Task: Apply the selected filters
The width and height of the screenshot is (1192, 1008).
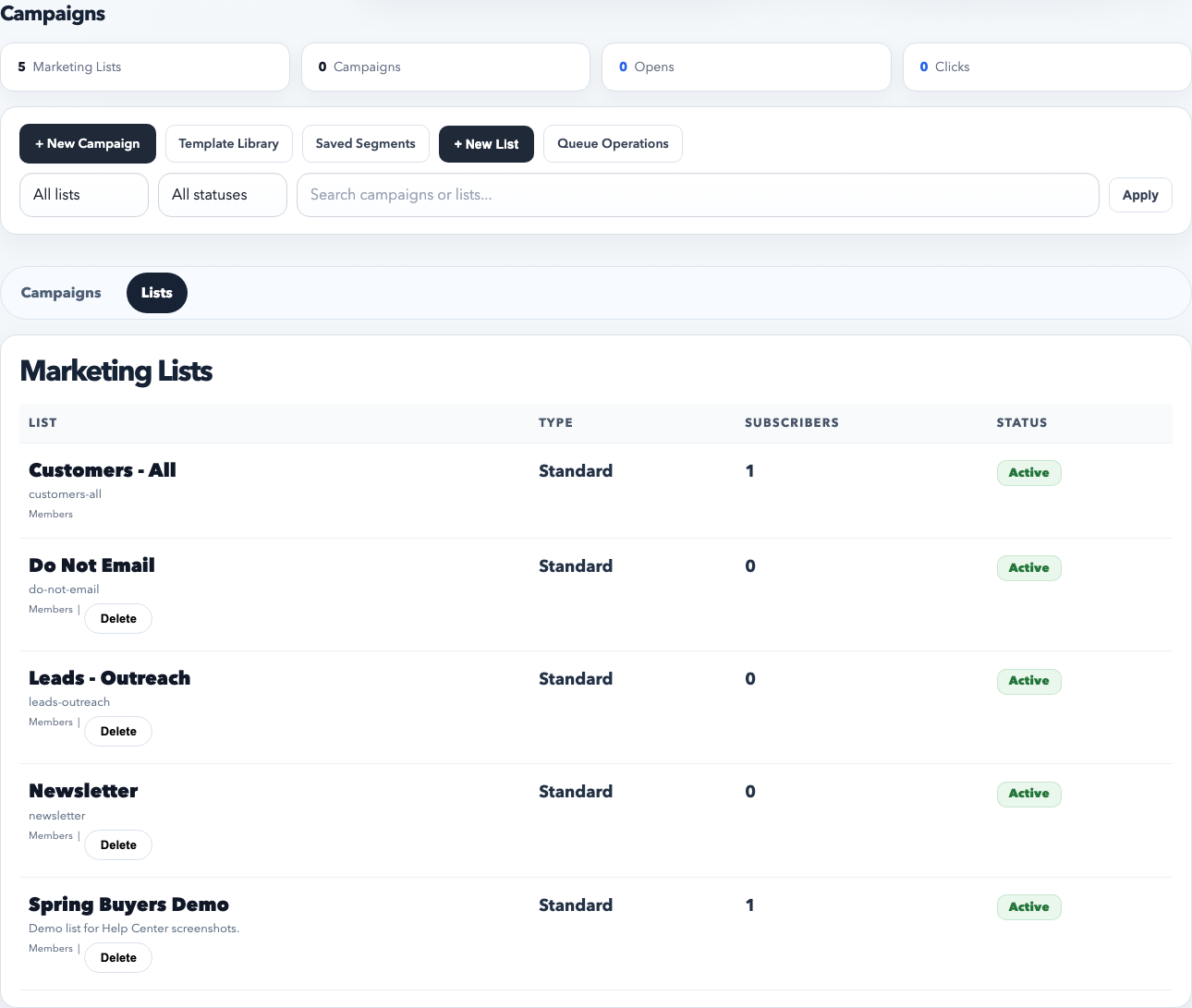Action: point(1140,195)
